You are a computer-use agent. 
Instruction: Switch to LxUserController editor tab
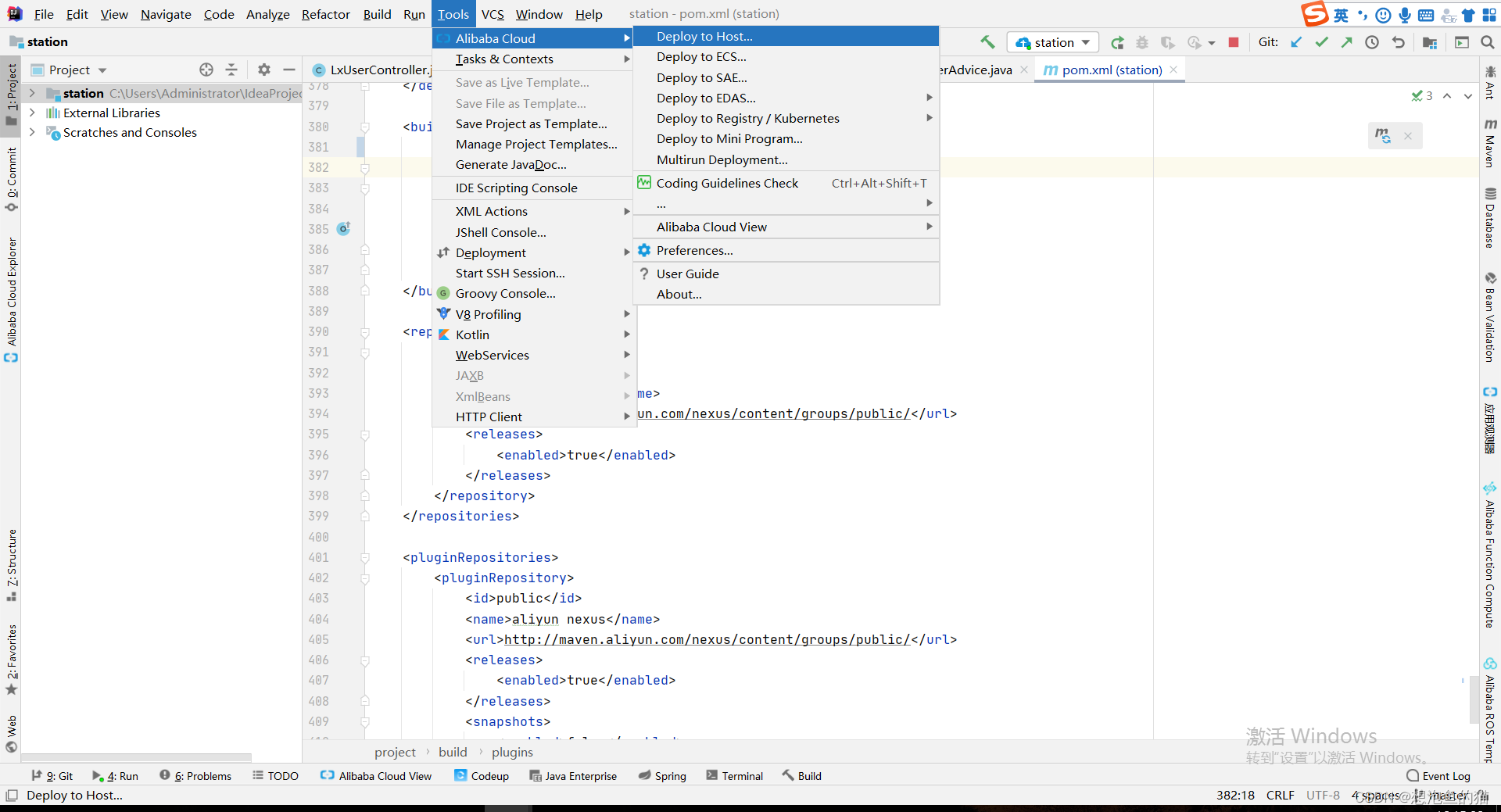click(371, 70)
